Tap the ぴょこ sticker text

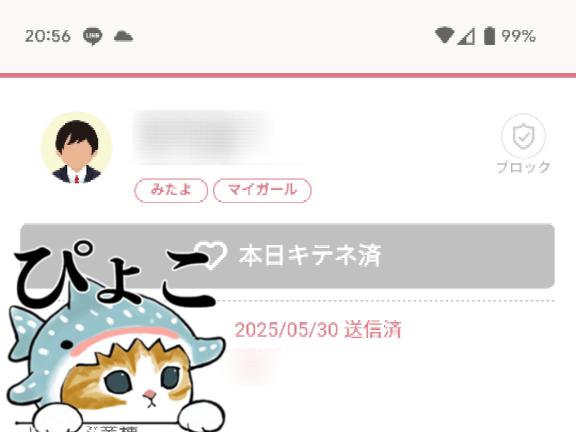point(114,276)
